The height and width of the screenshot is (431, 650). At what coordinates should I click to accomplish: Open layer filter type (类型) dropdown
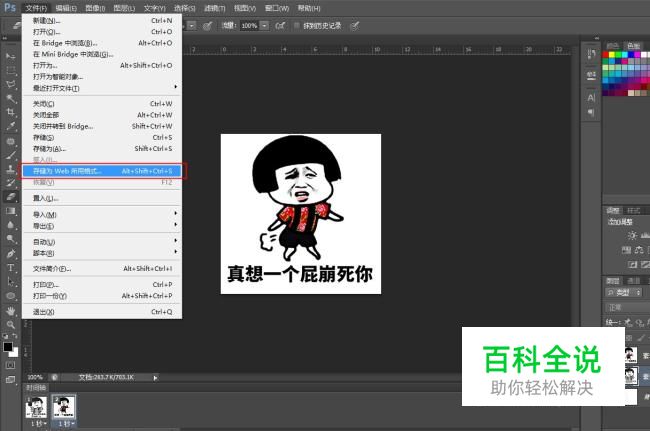point(623,293)
